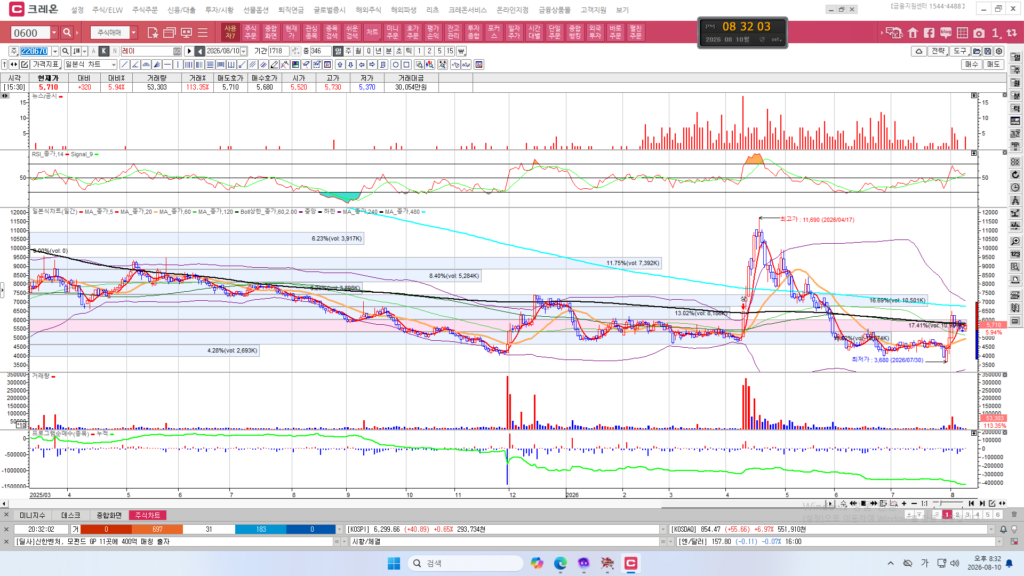
Task: Expand the date 2026/08/10 picker dropdown
Action: coord(244,51)
